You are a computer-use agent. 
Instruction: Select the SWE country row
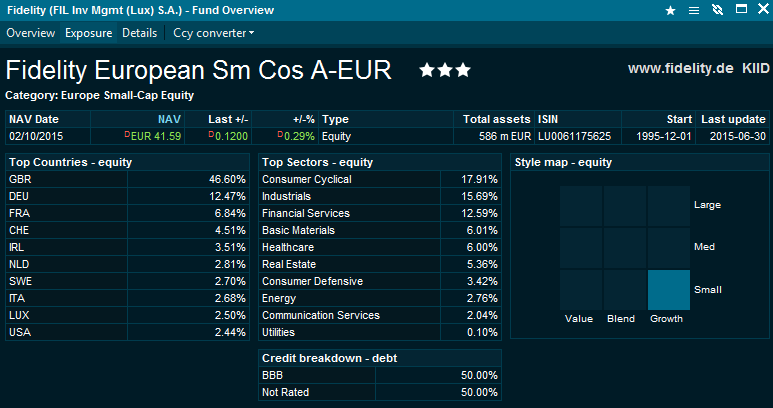tap(128, 281)
